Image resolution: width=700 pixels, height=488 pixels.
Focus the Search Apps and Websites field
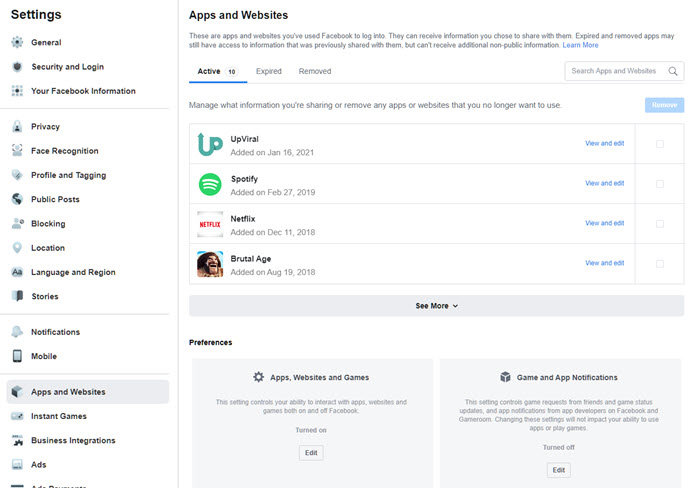[624, 71]
